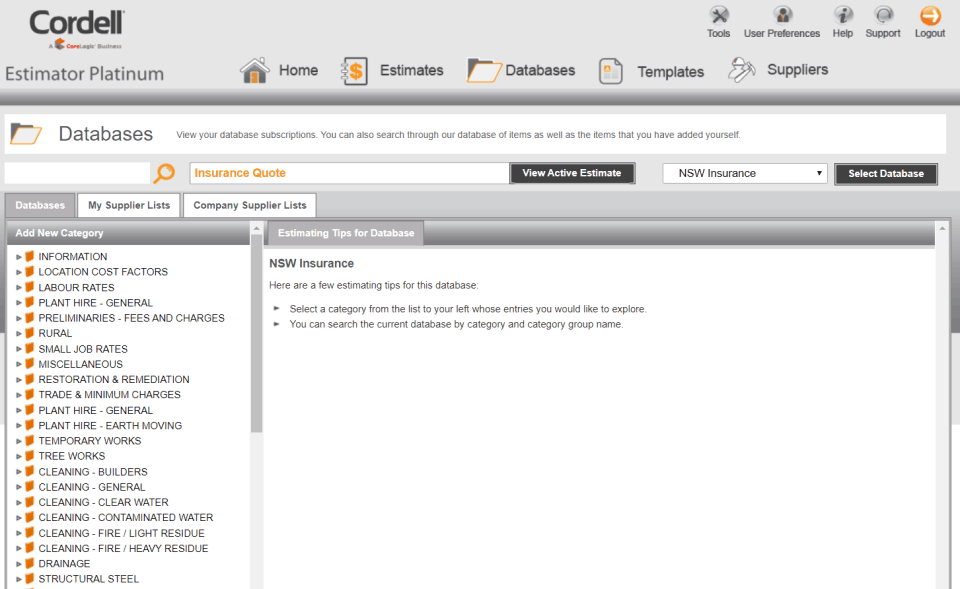Click the Templates menu label

click(670, 72)
